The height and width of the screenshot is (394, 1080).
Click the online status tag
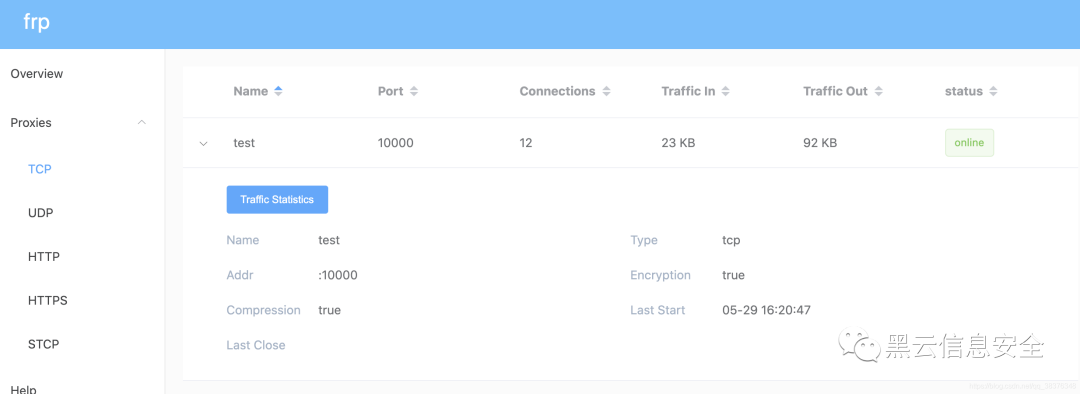(969, 143)
